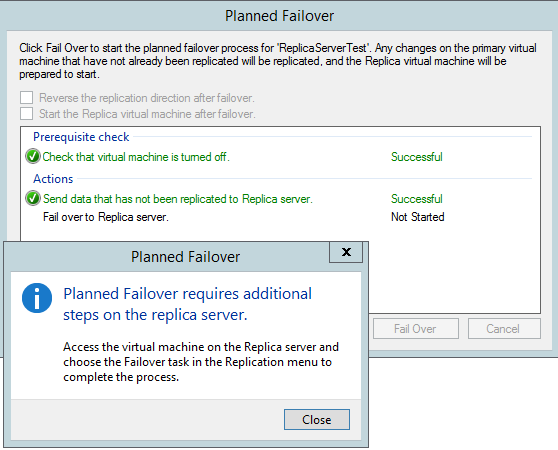Select the Prerequisite check section heading
Image resolution: width=558 pixels, height=450 pixels.
81,137
